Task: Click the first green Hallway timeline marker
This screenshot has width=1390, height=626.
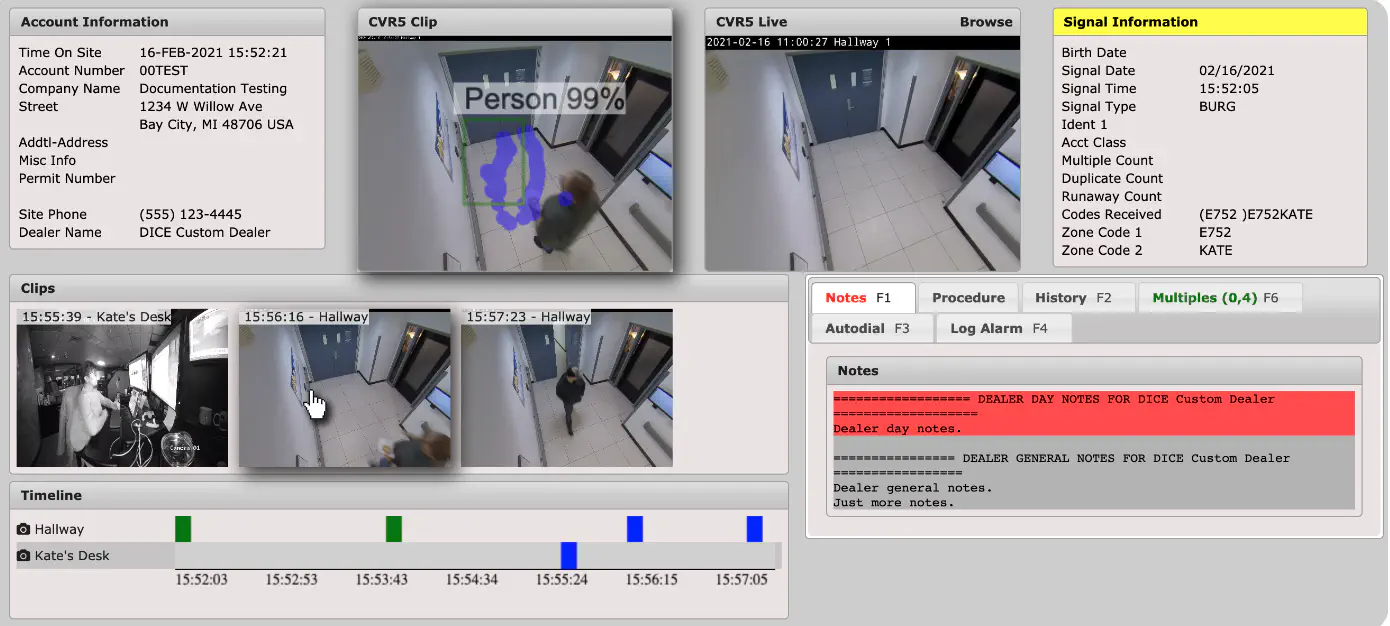Action: pyautogui.click(x=183, y=529)
